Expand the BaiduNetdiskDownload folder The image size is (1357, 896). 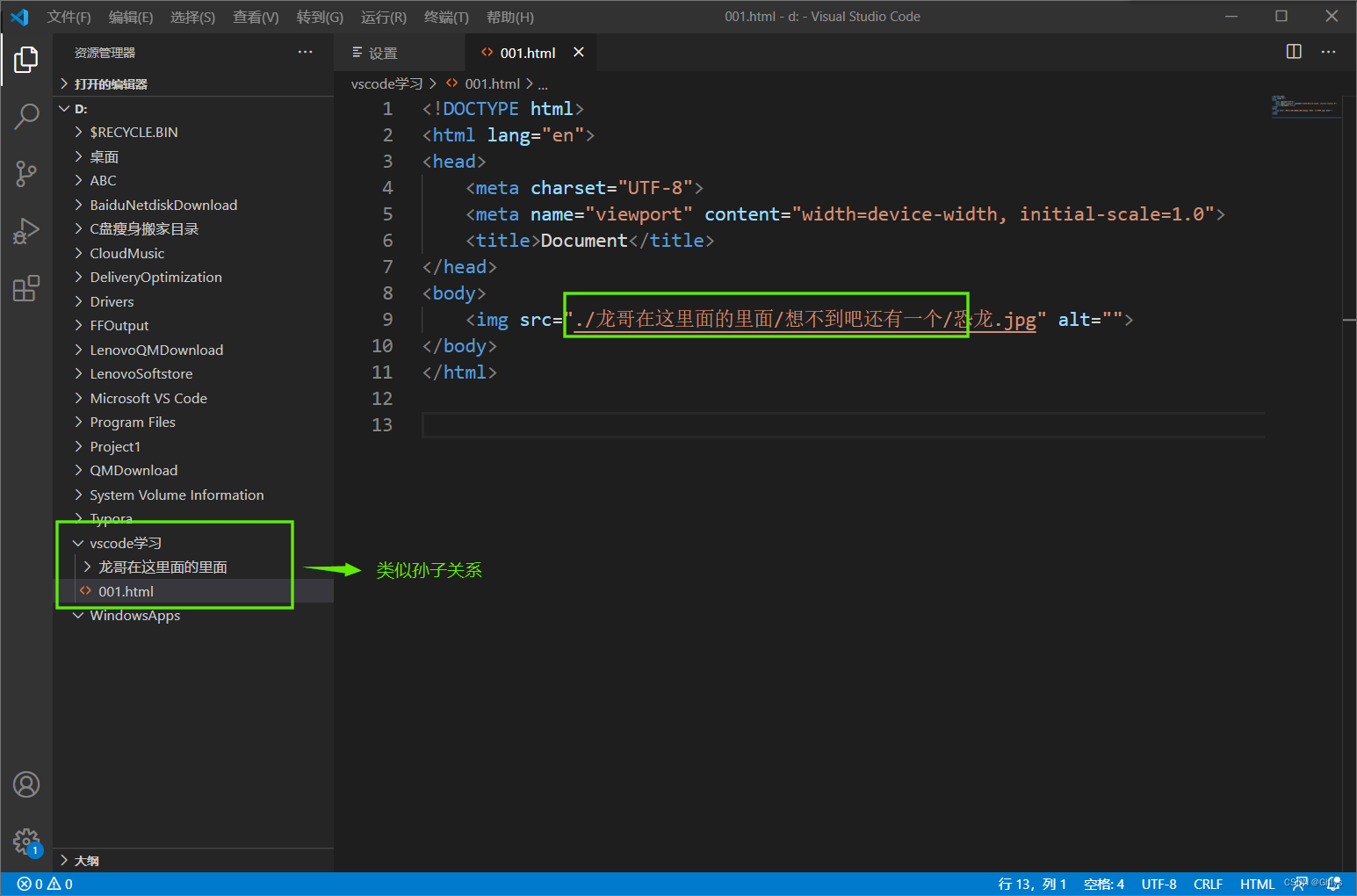[193, 205]
